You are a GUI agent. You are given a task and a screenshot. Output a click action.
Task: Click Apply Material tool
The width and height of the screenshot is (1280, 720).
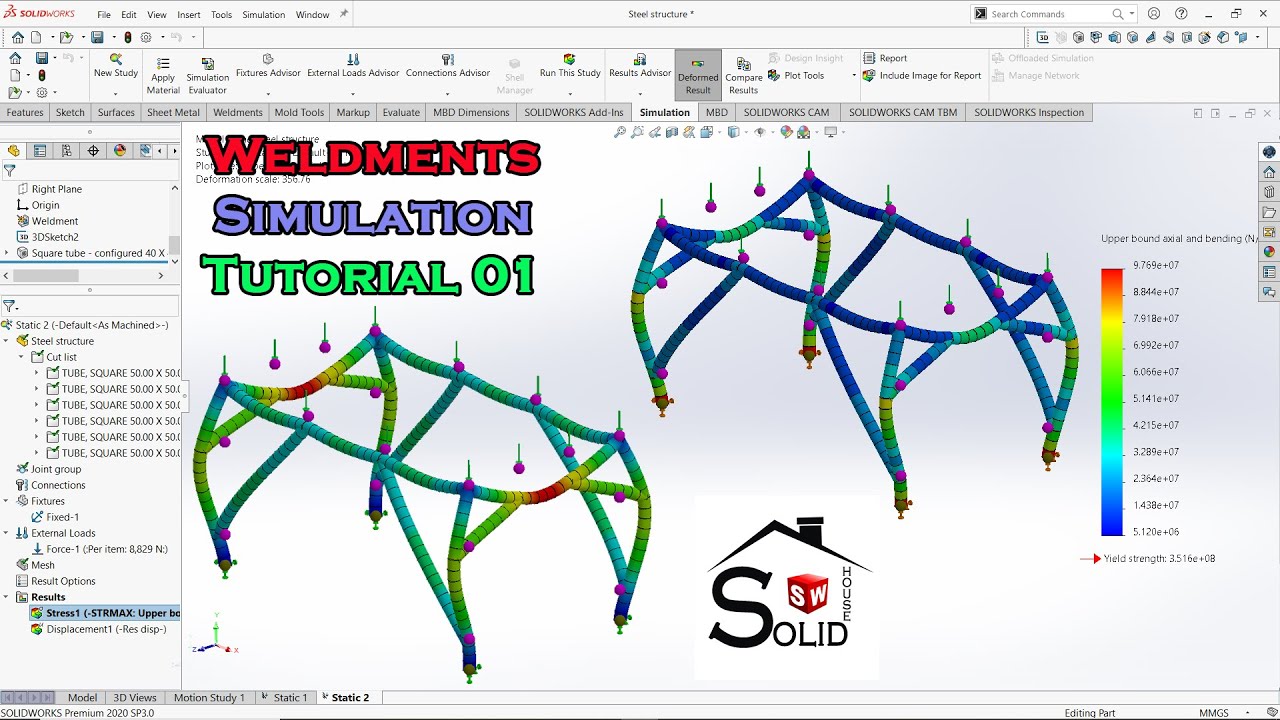point(163,76)
